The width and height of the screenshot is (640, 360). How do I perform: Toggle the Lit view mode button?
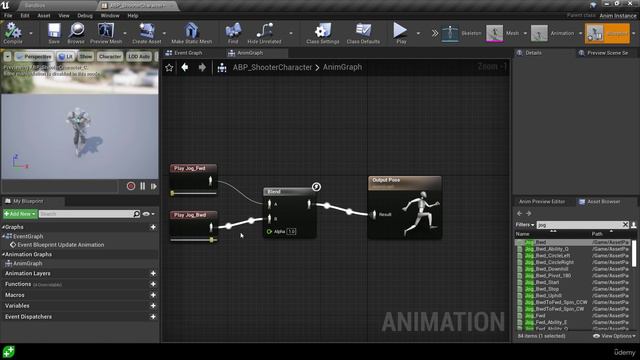click(65, 56)
